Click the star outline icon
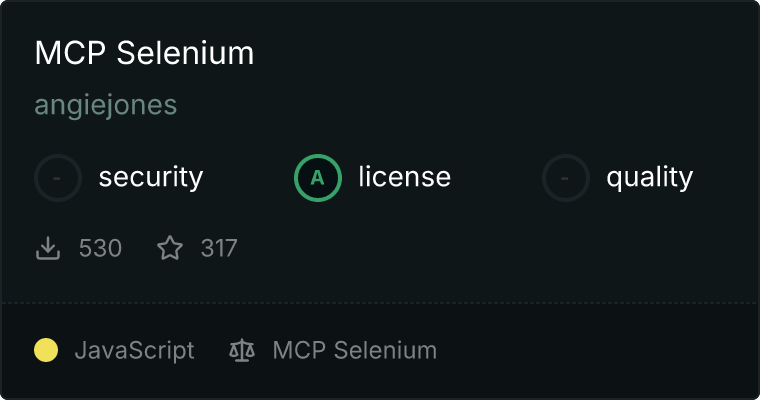This screenshot has height=400, width=760. coord(170,248)
